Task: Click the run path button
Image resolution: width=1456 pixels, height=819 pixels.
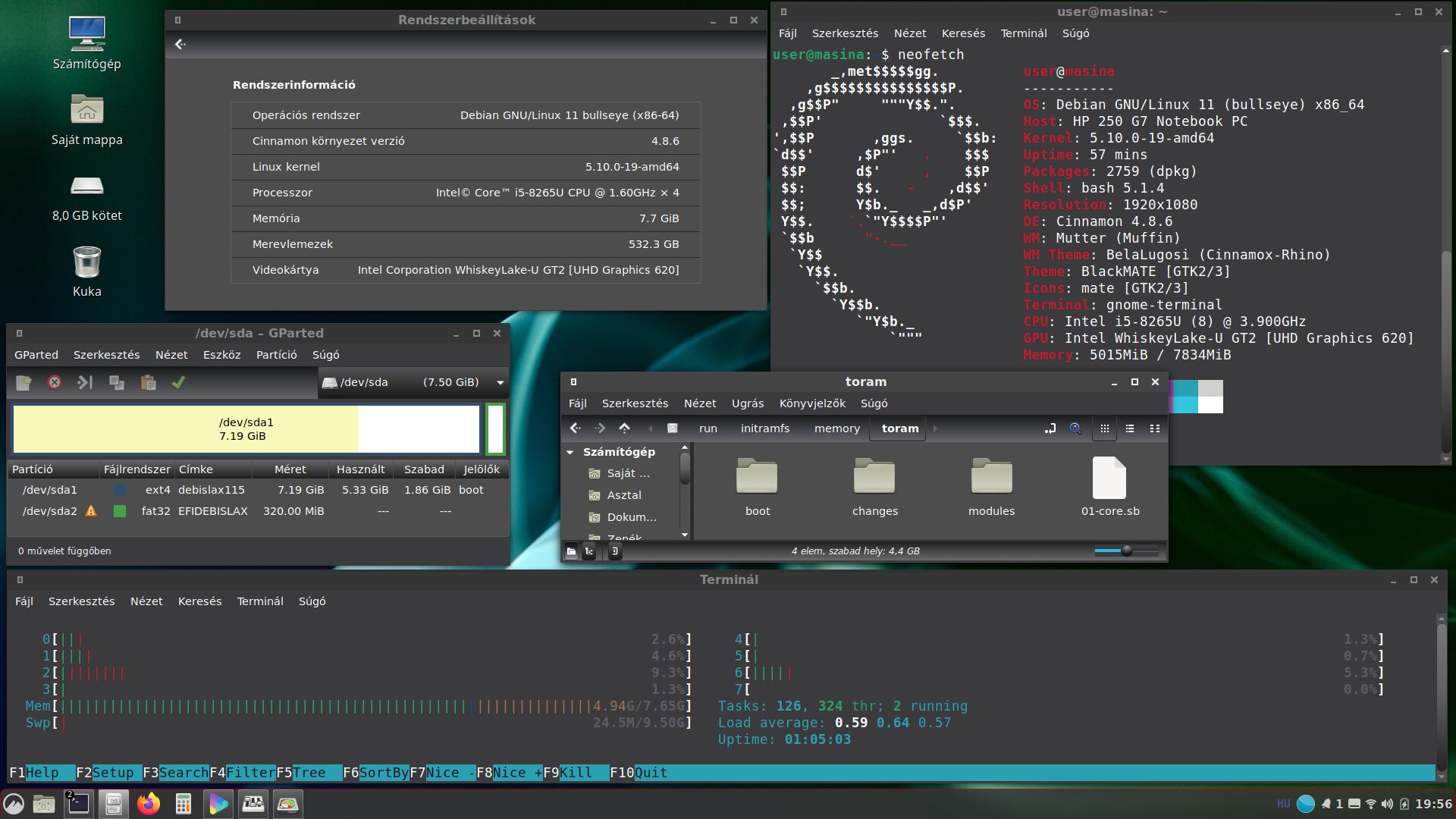Action: coord(708,428)
